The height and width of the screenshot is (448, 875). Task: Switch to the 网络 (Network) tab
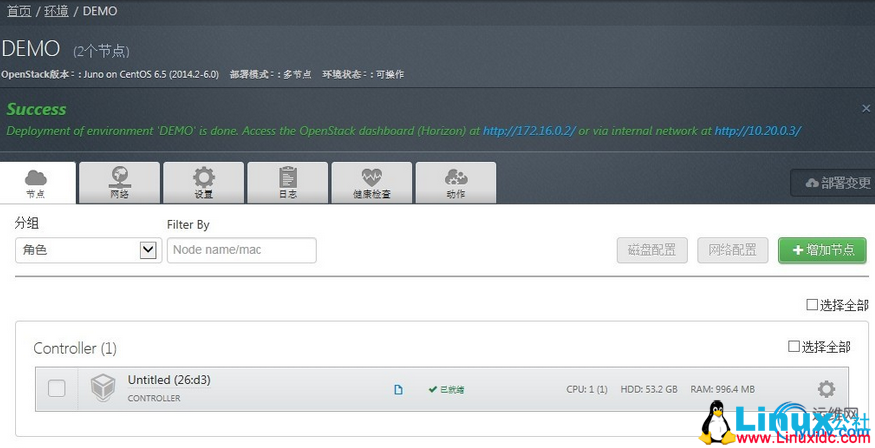coord(119,183)
